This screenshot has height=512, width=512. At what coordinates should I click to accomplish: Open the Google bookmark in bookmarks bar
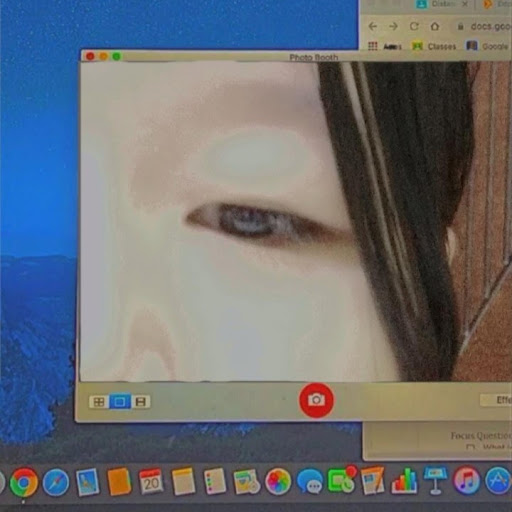pyautogui.click(x=487, y=46)
